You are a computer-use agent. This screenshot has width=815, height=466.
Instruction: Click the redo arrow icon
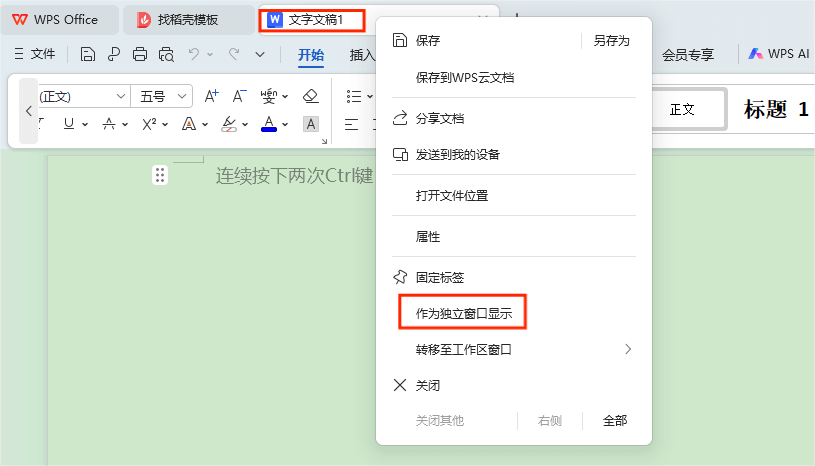[234, 54]
